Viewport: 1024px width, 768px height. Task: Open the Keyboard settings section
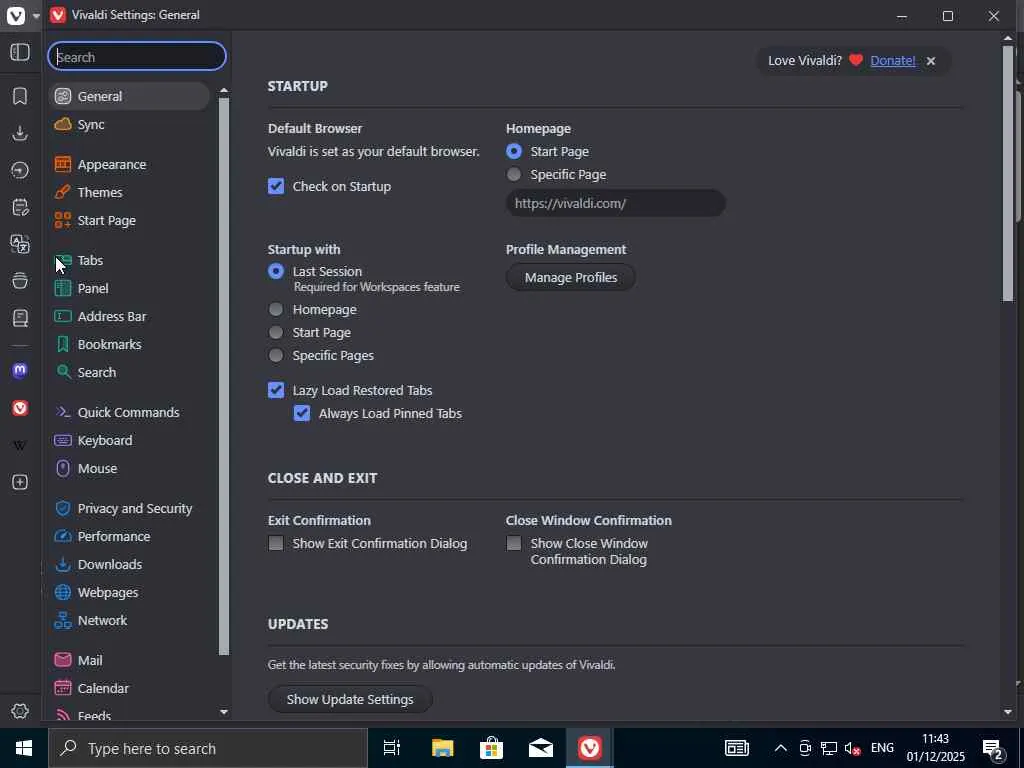click(129, 440)
